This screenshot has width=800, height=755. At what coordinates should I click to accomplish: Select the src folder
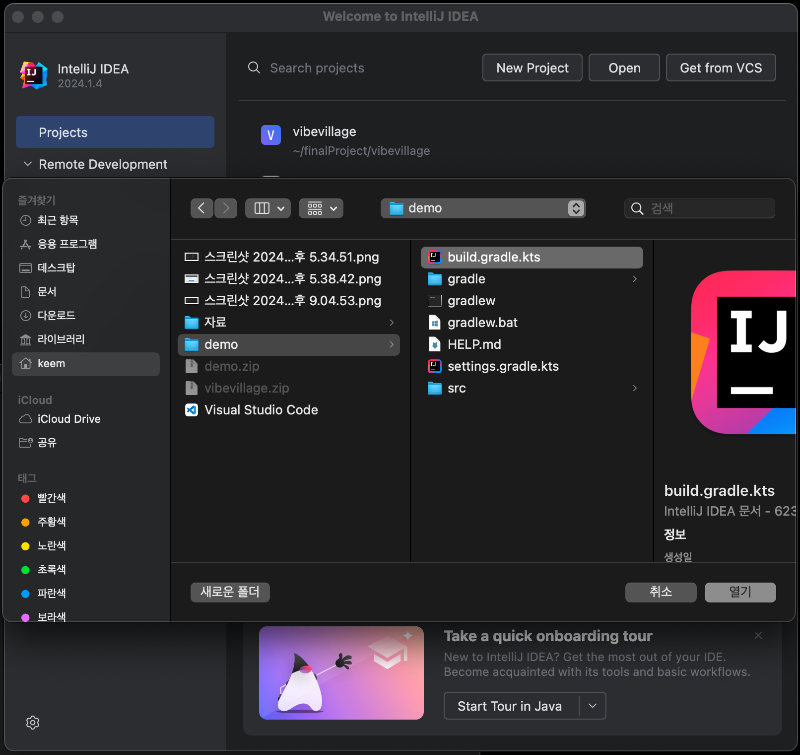point(532,388)
